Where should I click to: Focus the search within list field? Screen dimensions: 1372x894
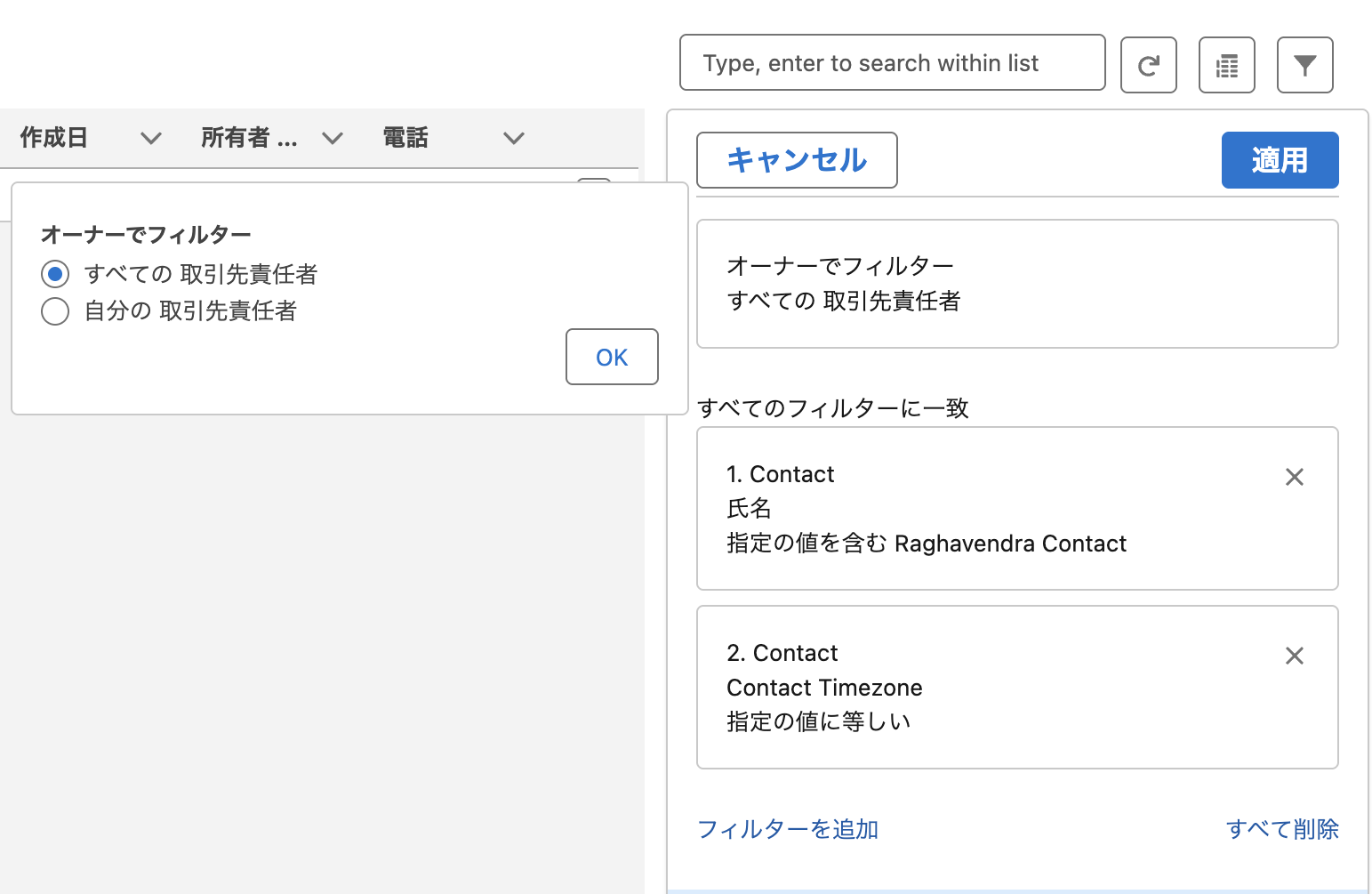(892, 63)
